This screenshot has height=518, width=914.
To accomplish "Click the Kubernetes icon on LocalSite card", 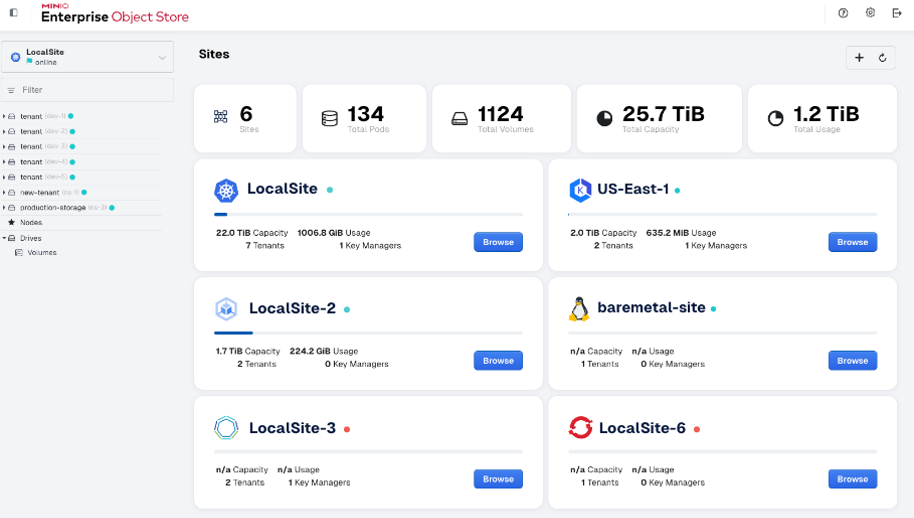I will pos(226,190).
